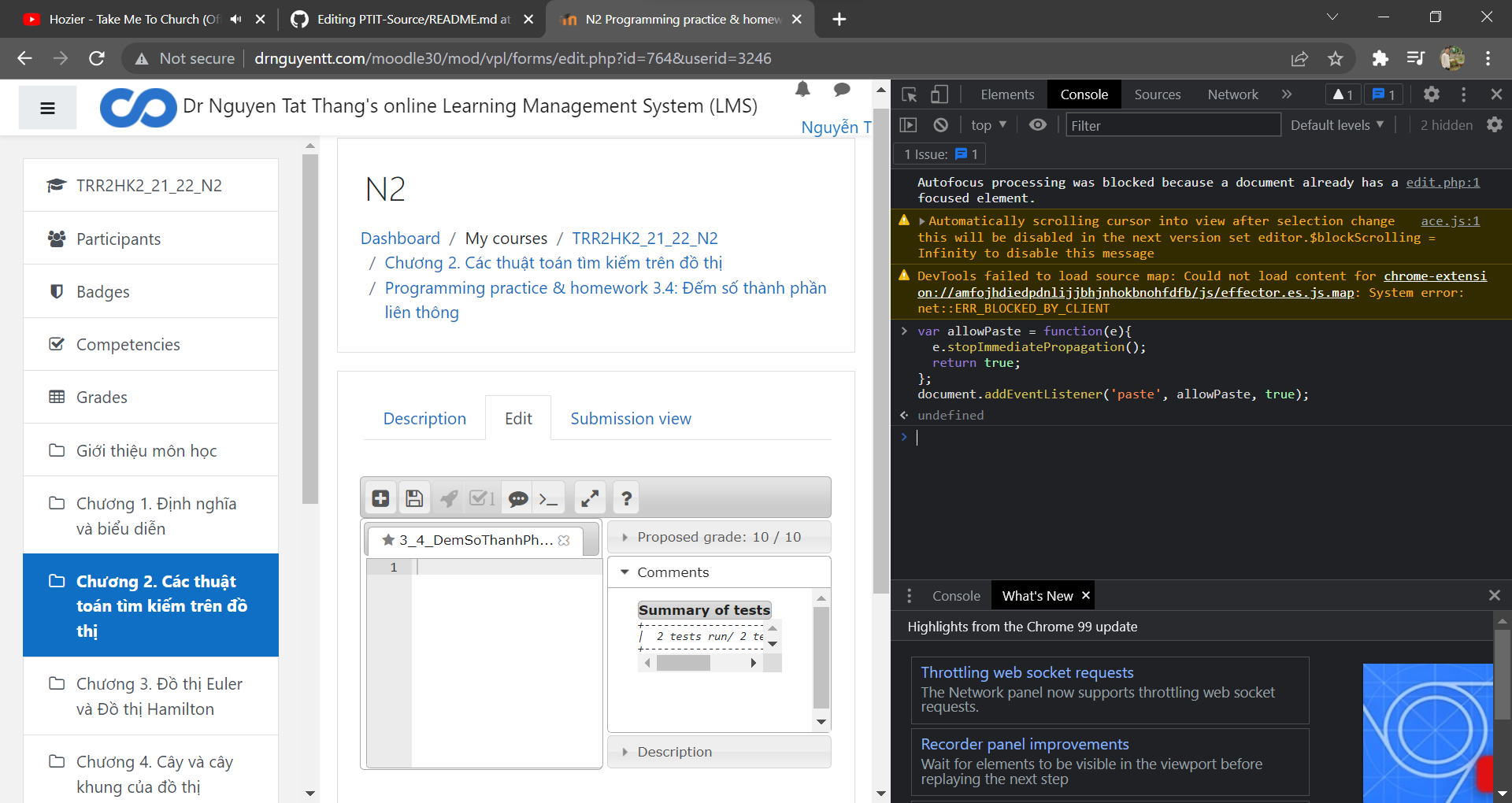The image size is (1512, 803).
Task: Show more DevTools tabs chevron
Action: point(1287,94)
